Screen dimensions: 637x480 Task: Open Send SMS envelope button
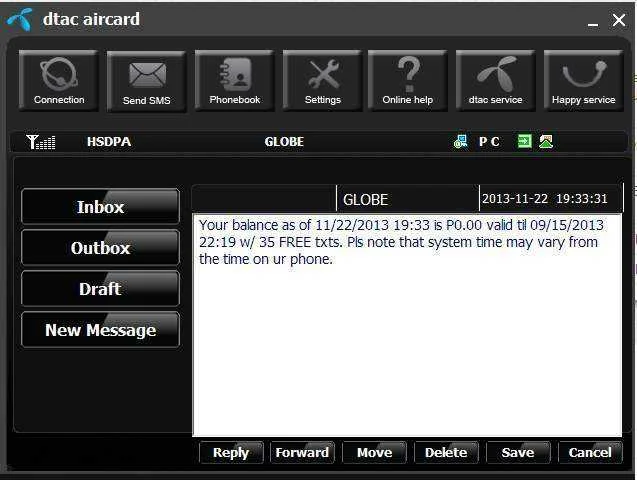[x=147, y=81]
